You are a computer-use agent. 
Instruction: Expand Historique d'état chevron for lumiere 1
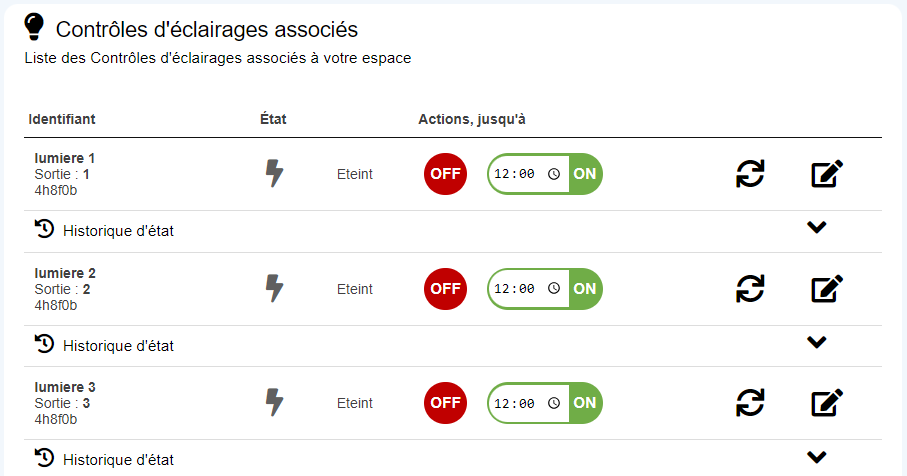coord(817,227)
